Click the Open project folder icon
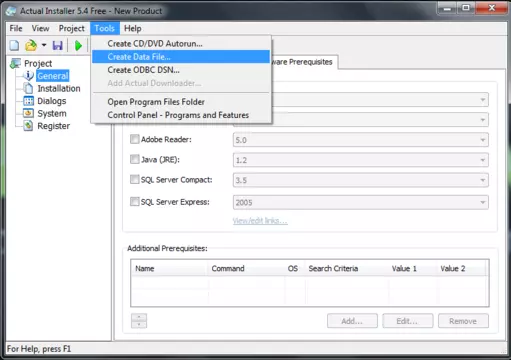 31,45
